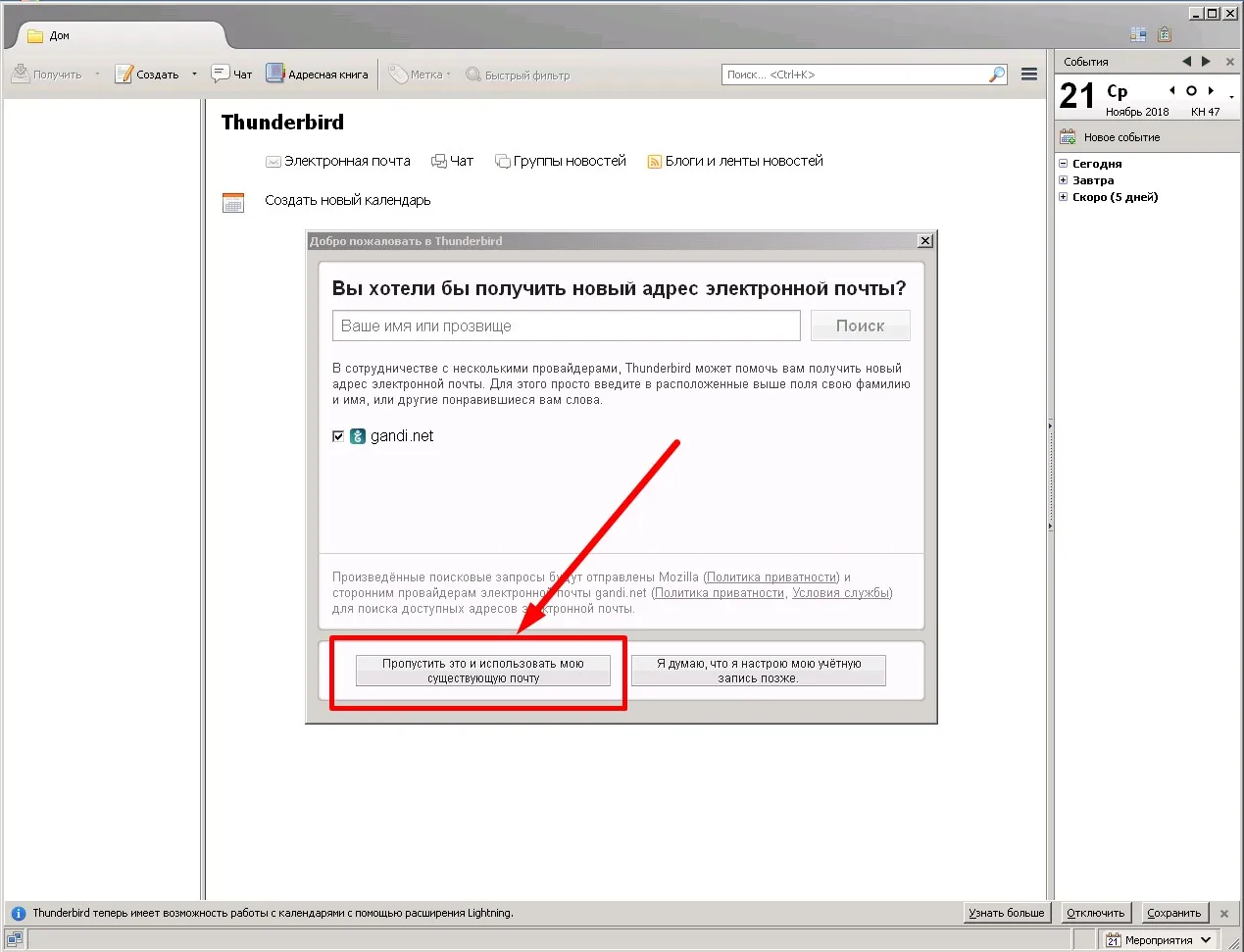Image resolution: width=1244 pixels, height=952 pixels.
Task: Open the small dropdown arrow above КН 47
Action: coord(1231,97)
